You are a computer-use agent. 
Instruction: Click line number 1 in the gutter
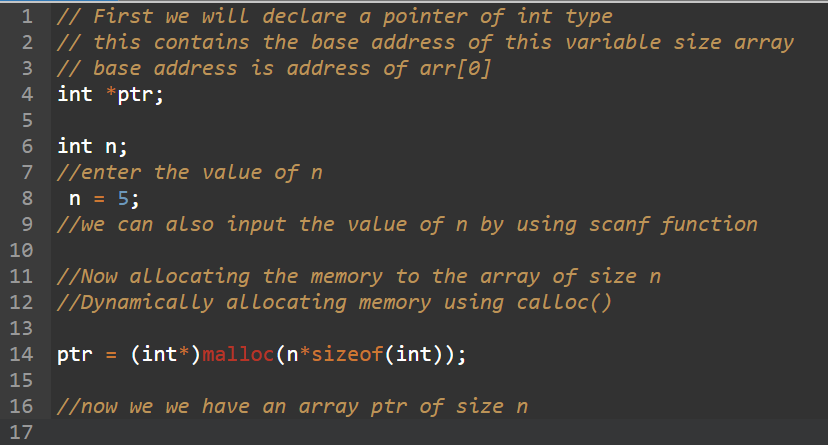point(27,16)
